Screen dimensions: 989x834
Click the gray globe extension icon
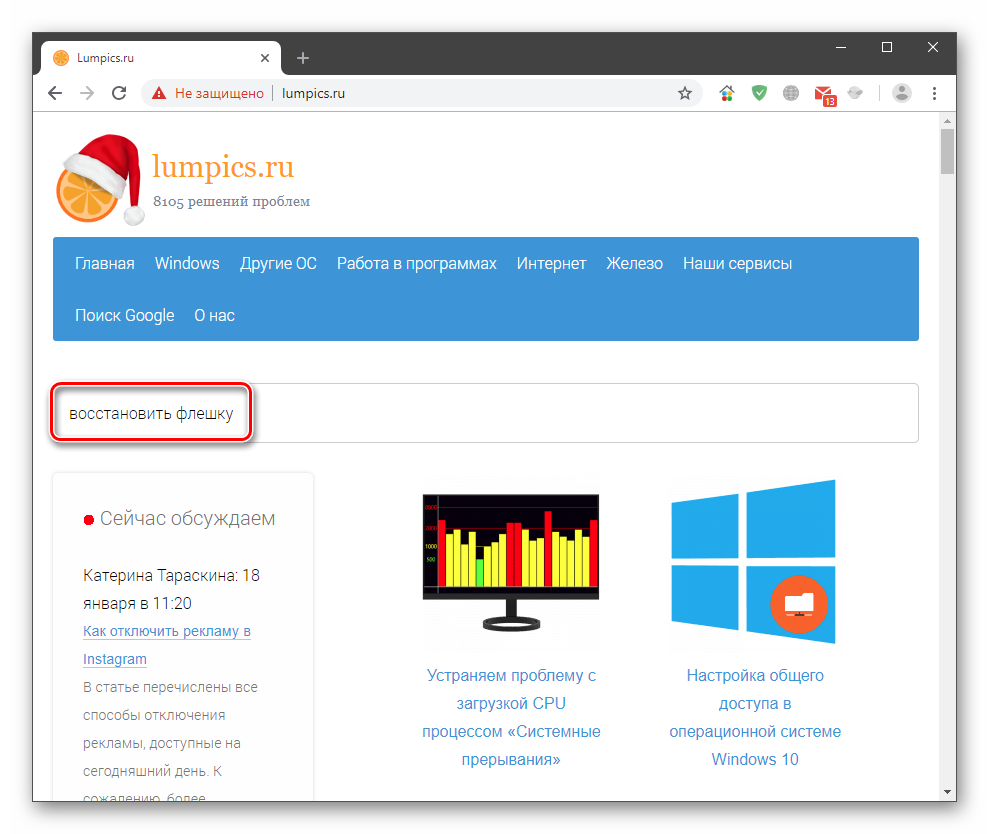(x=791, y=93)
